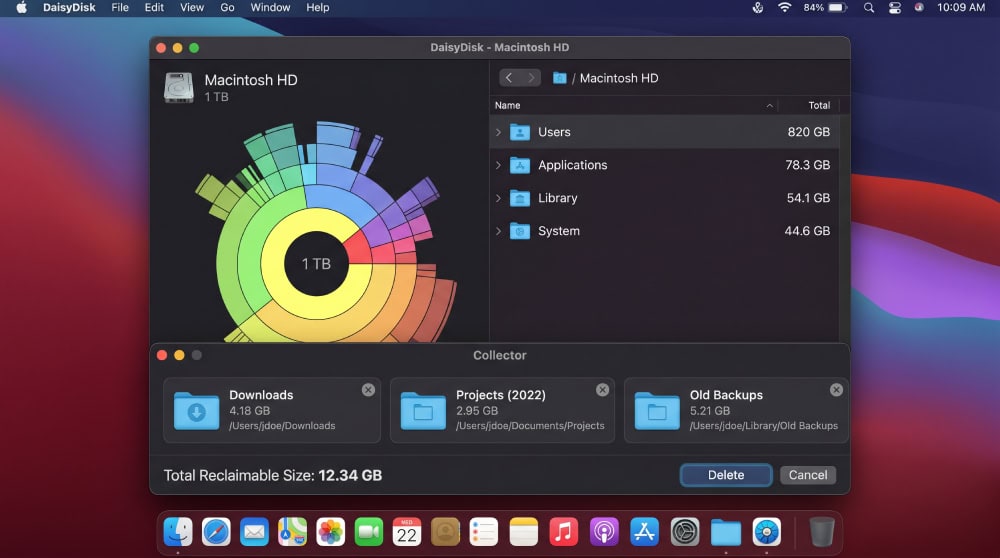This screenshot has height=558, width=1000.
Task: Click the Projects (2022) folder icon
Action: (423, 411)
